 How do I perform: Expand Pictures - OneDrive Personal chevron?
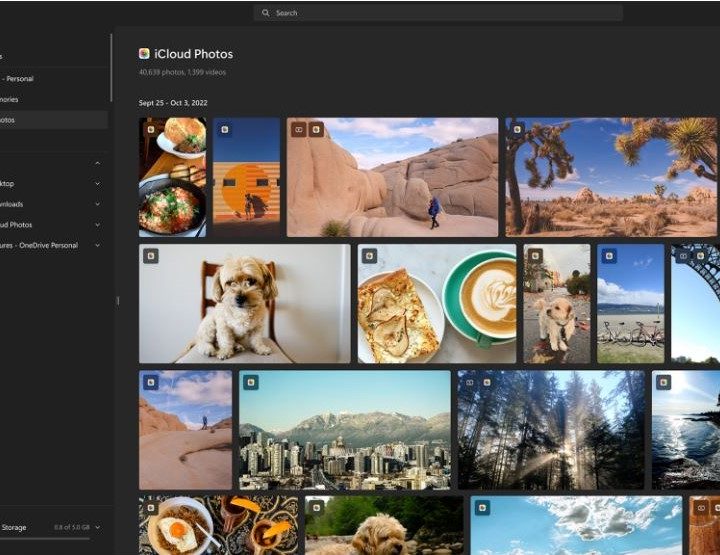point(97,245)
